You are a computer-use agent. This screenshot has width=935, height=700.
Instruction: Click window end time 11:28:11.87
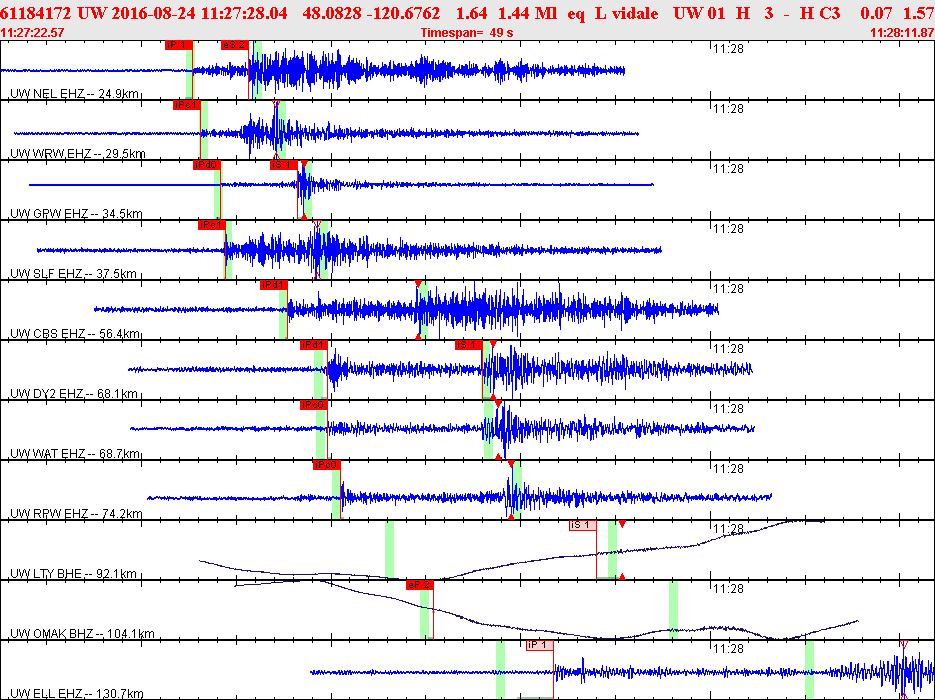tap(902, 33)
